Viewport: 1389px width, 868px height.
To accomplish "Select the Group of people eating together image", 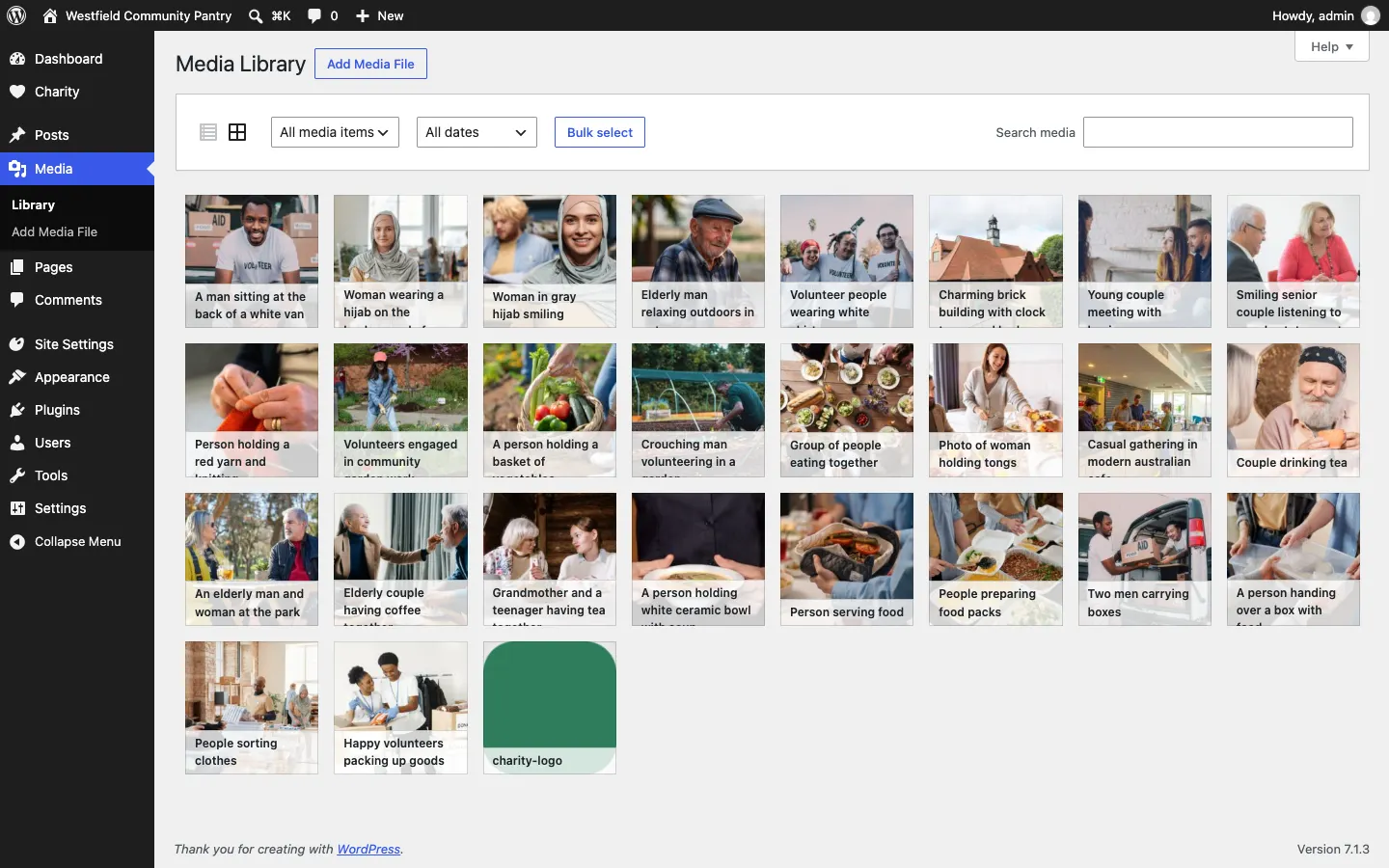I will coord(847,410).
